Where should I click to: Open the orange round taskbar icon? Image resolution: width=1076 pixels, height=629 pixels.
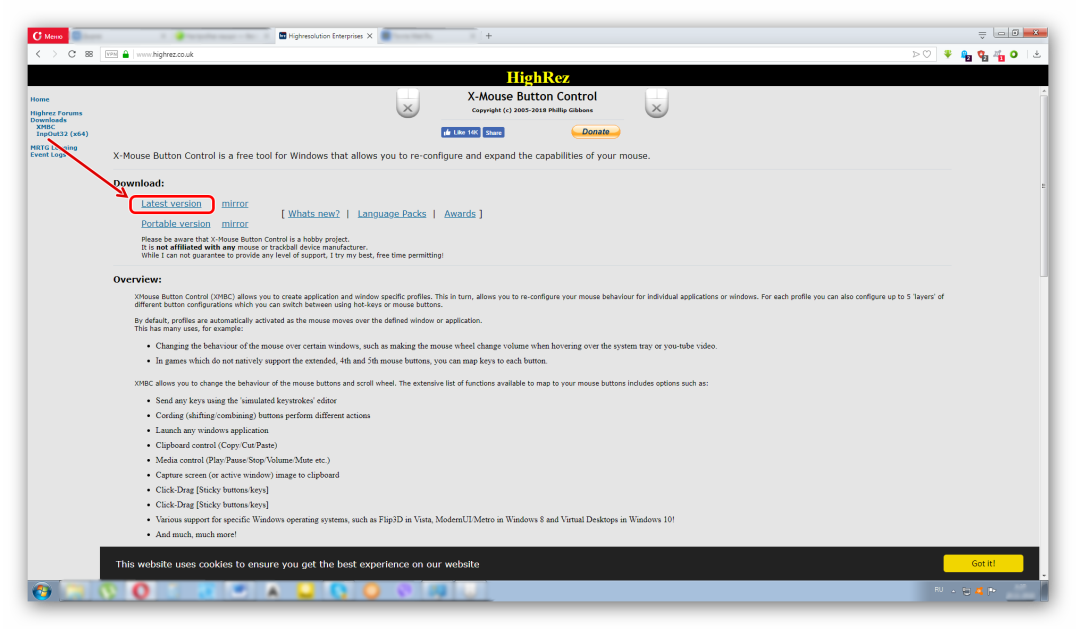coord(371,591)
